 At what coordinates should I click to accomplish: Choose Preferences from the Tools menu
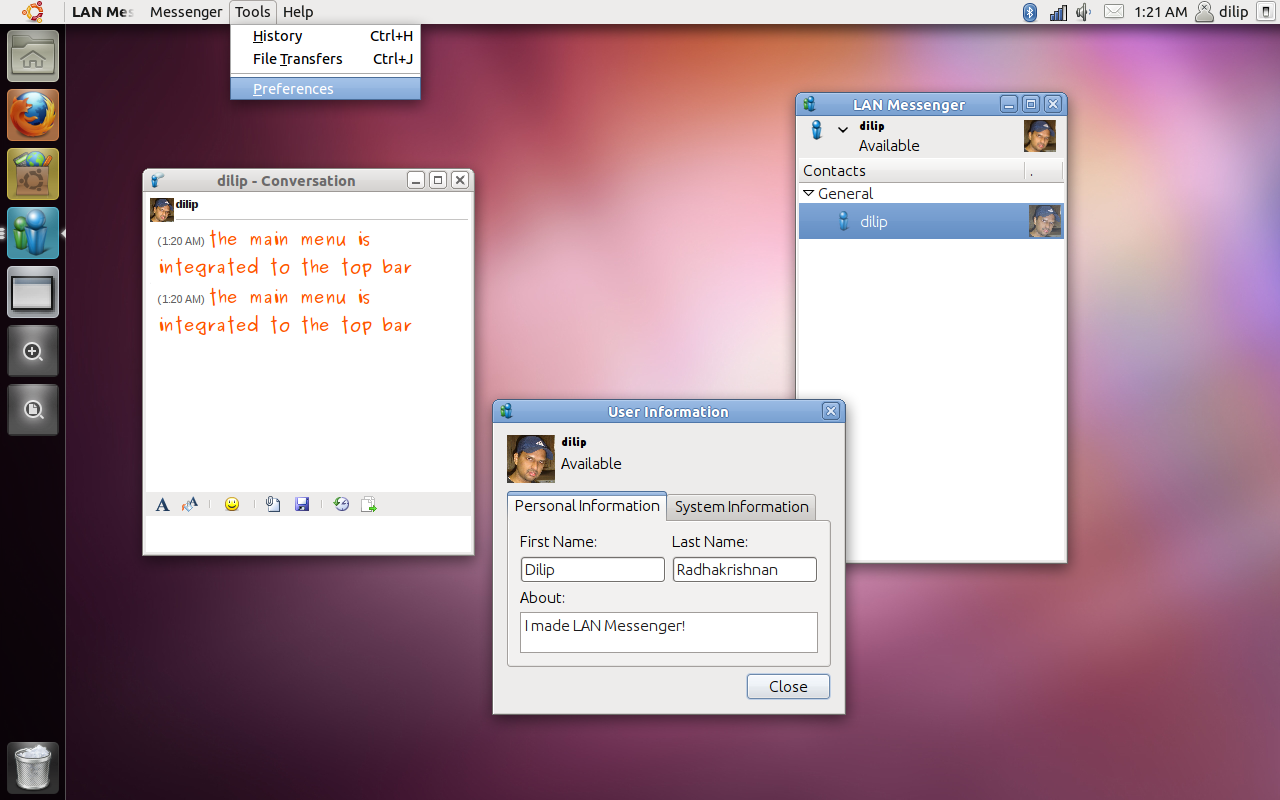325,89
